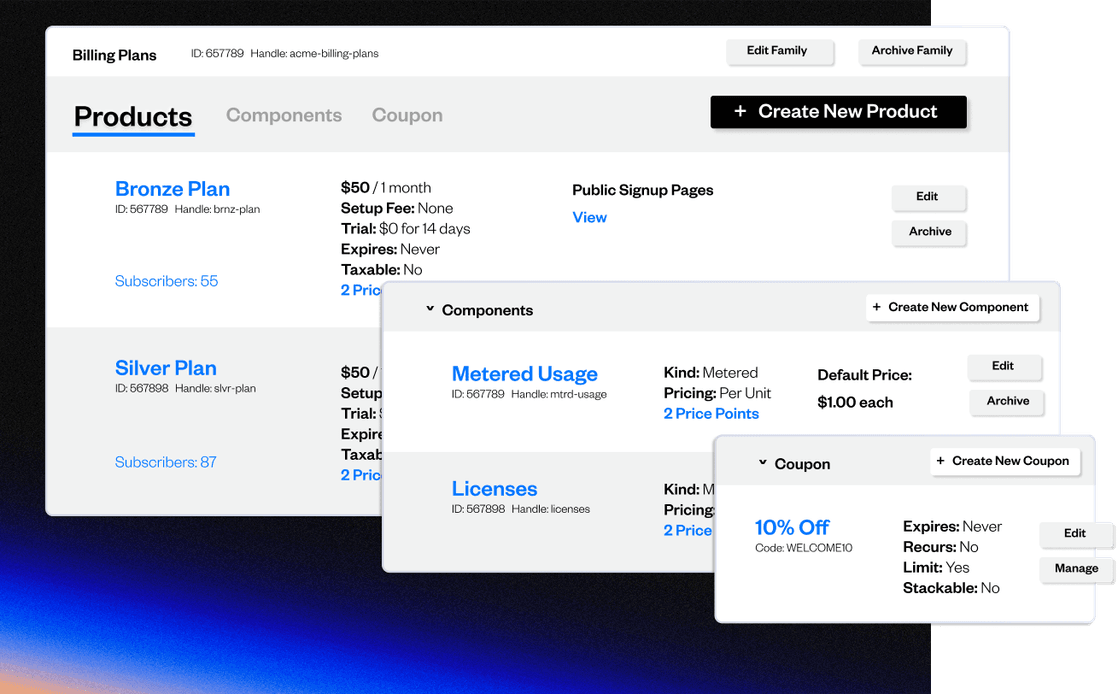1118x694 pixels.
Task: View the public signup page for Bronze Plan
Action: click(589, 217)
